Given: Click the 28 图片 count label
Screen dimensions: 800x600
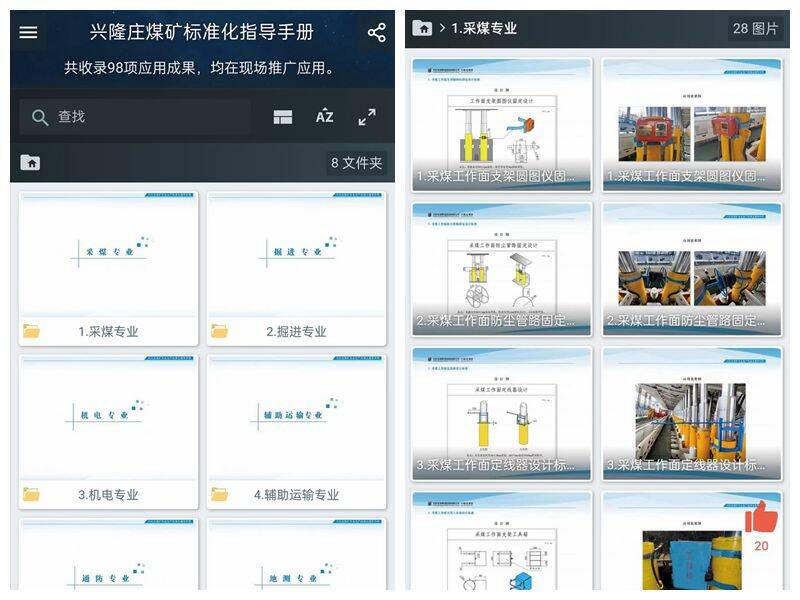Looking at the screenshot, I should click(755, 28).
